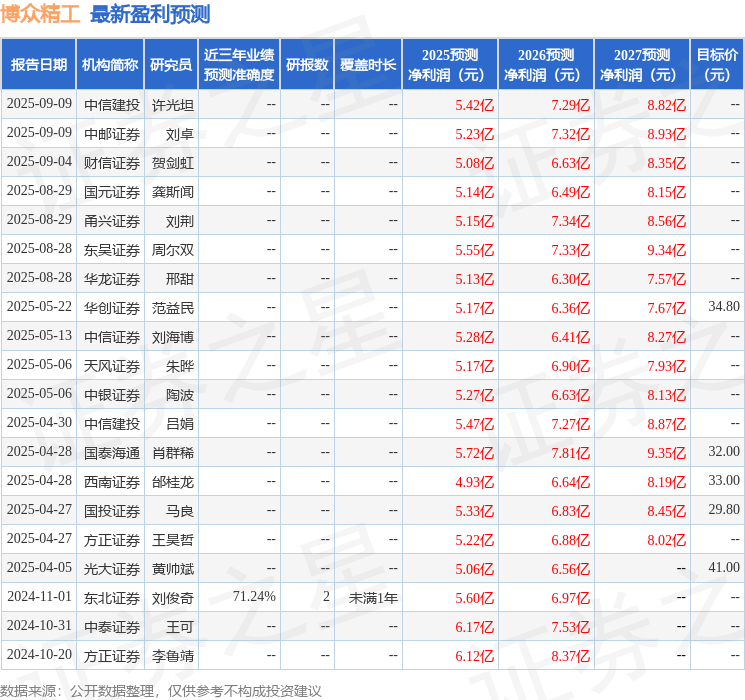Viewport: 745px width, 700px height.
Task: Click institution 中邮证券
Action: click(112, 134)
